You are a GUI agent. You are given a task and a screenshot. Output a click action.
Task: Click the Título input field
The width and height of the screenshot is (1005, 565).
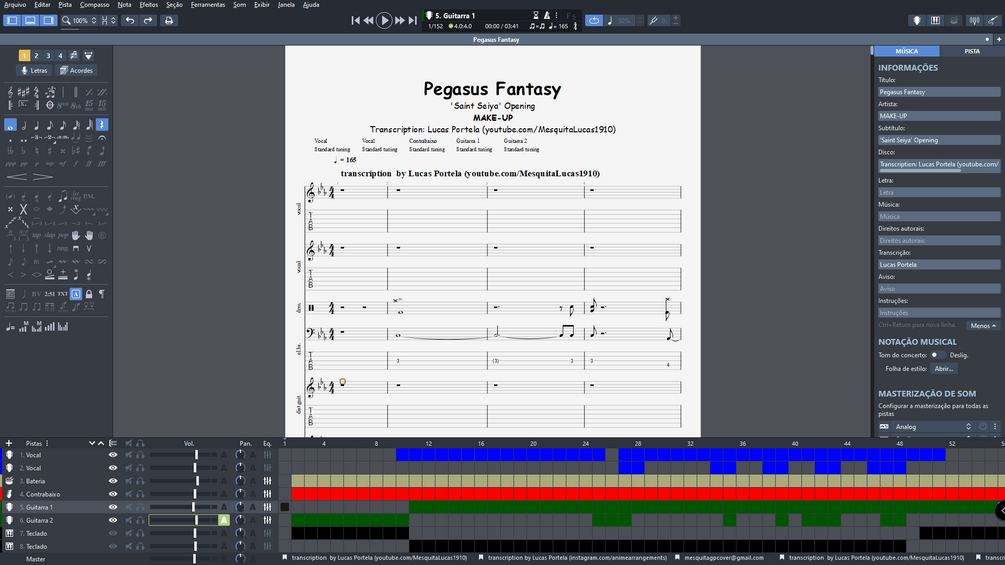(939, 92)
